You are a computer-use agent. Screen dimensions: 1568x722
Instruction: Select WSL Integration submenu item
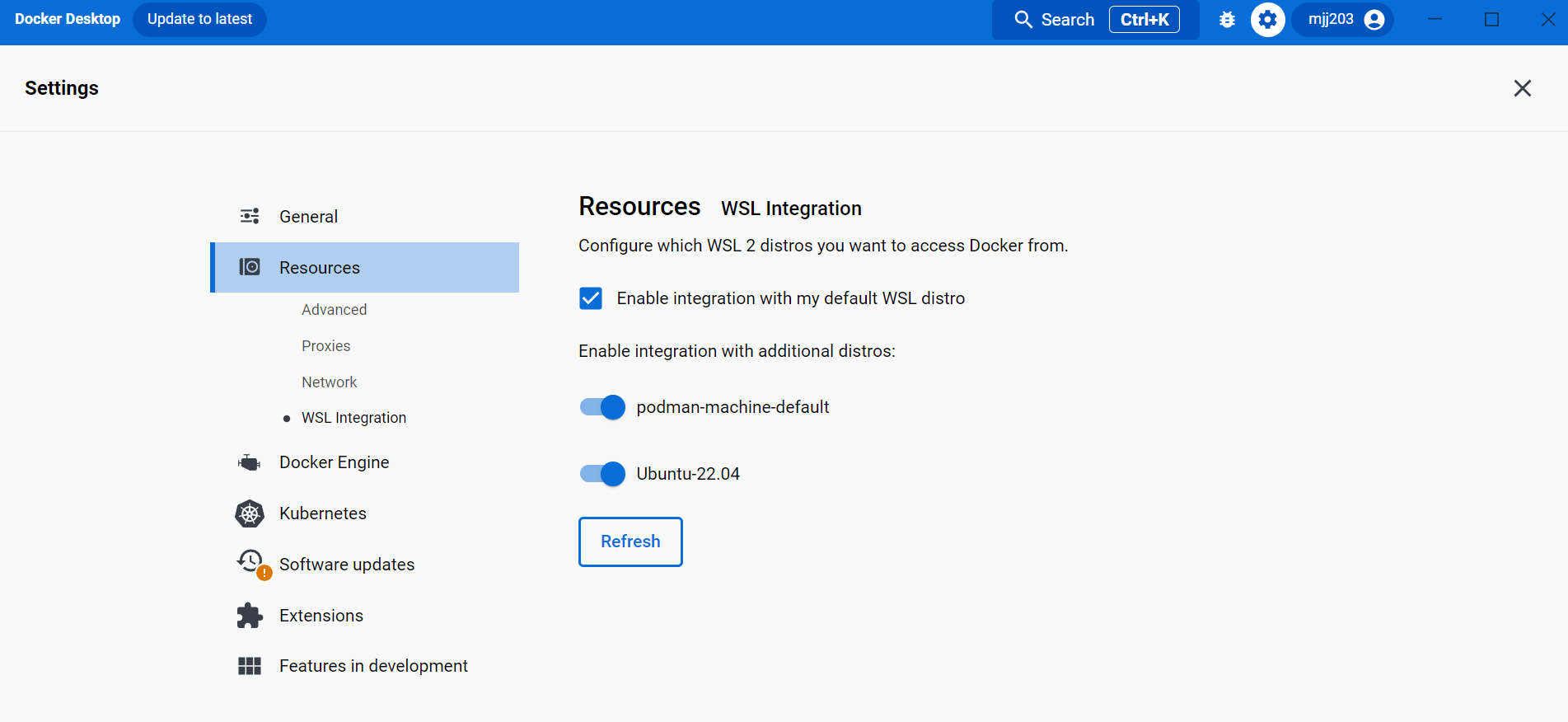click(x=354, y=418)
